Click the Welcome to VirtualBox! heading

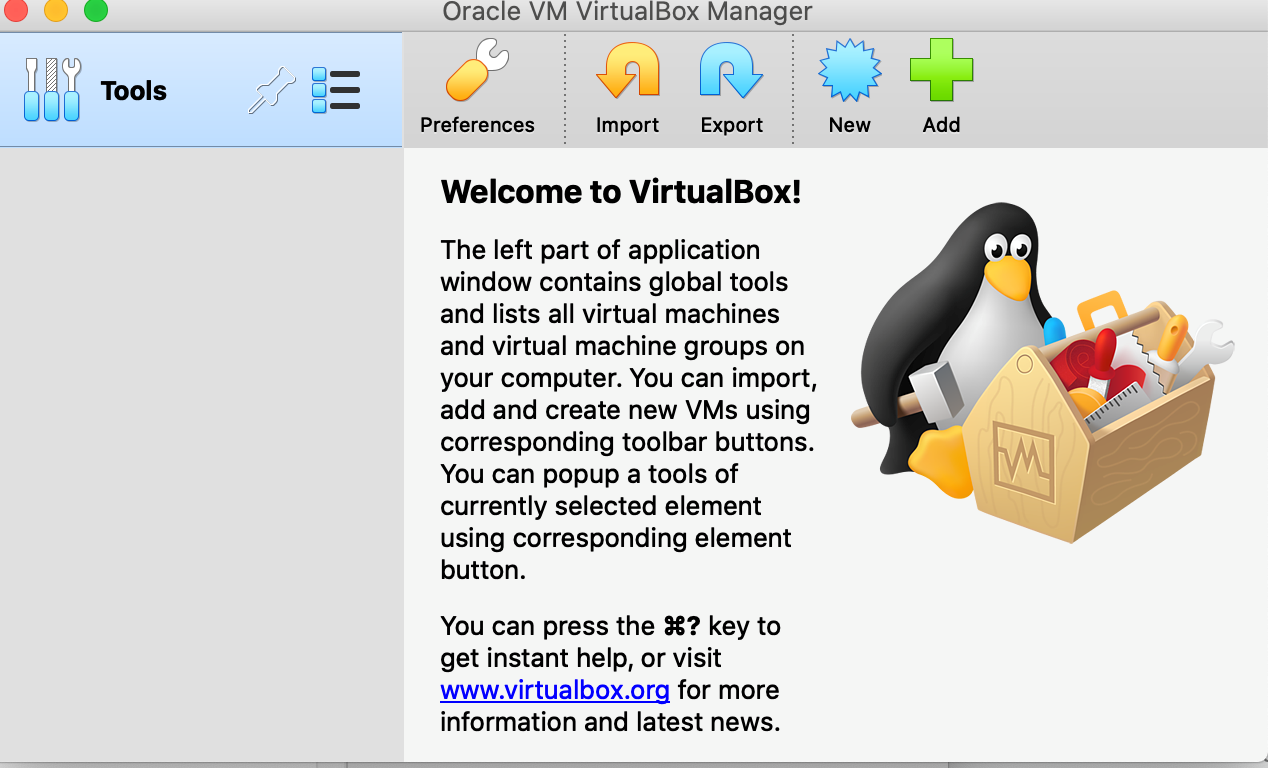pos(621,192)
